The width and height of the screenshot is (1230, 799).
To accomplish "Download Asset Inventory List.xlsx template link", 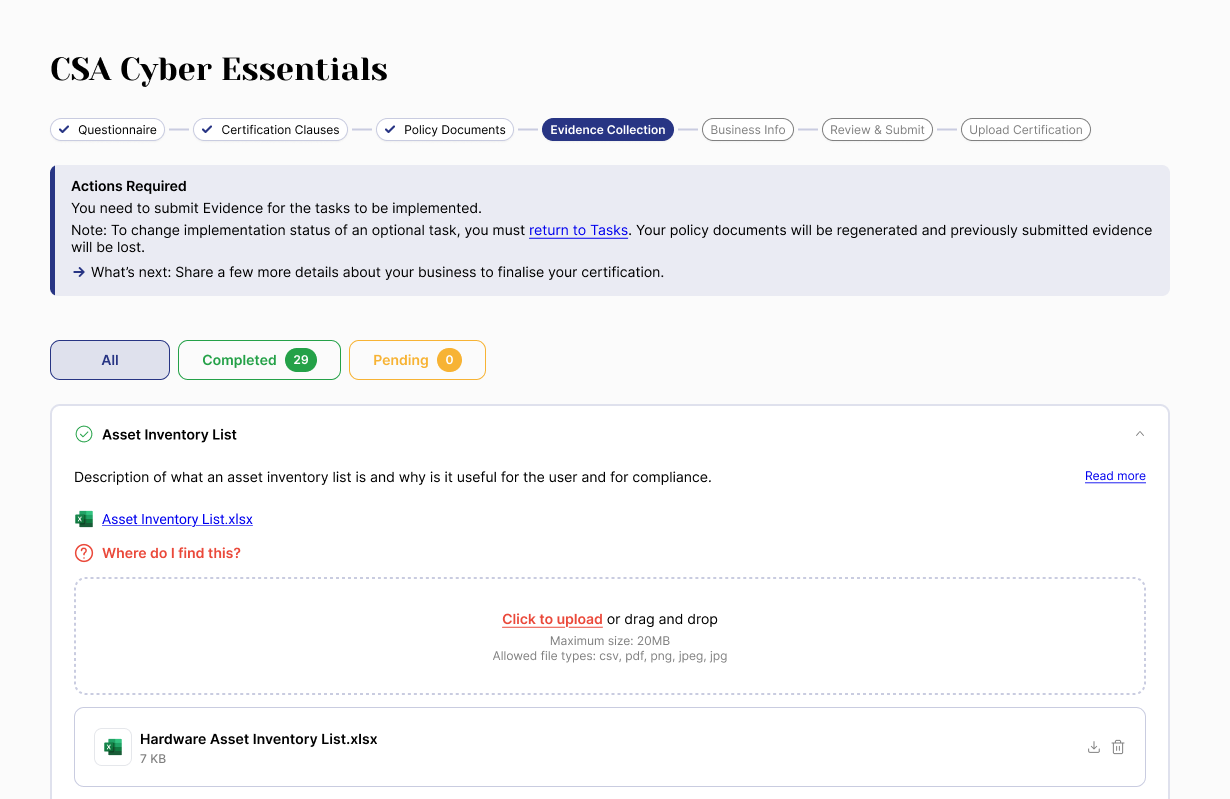I will [177, 519].
